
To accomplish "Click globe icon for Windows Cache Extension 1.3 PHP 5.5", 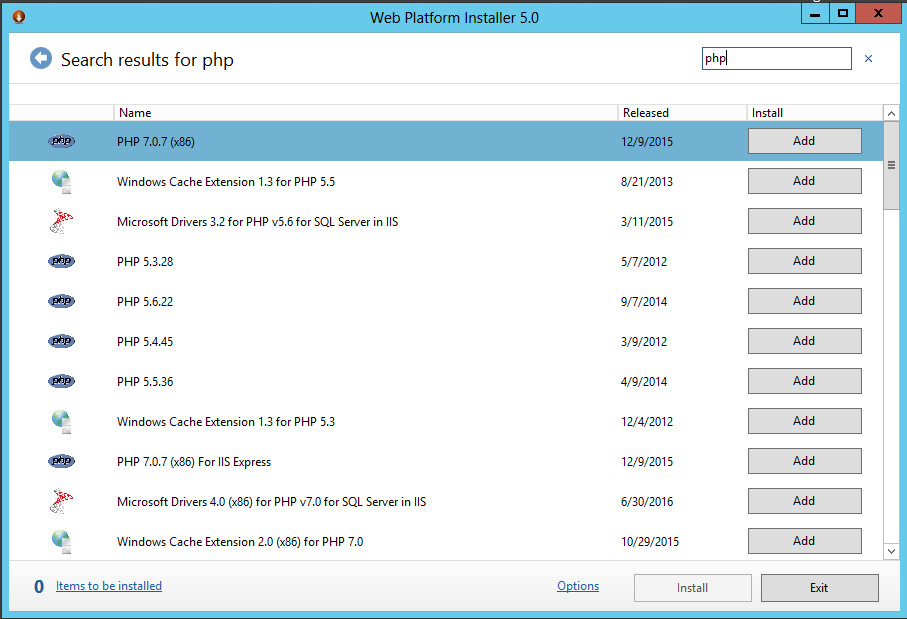I will (x=61, y=182).
